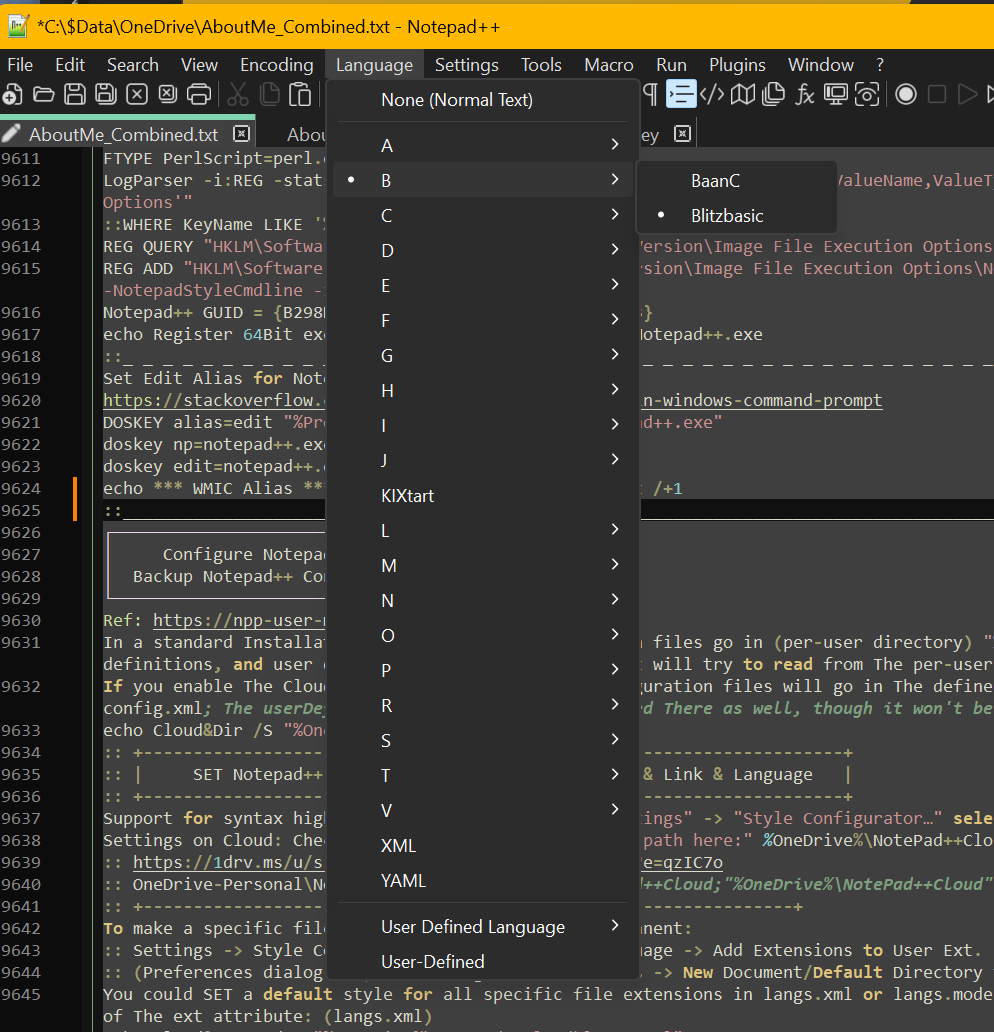Open the Window menu
The image size is (994, 1032).
(821, 64)
